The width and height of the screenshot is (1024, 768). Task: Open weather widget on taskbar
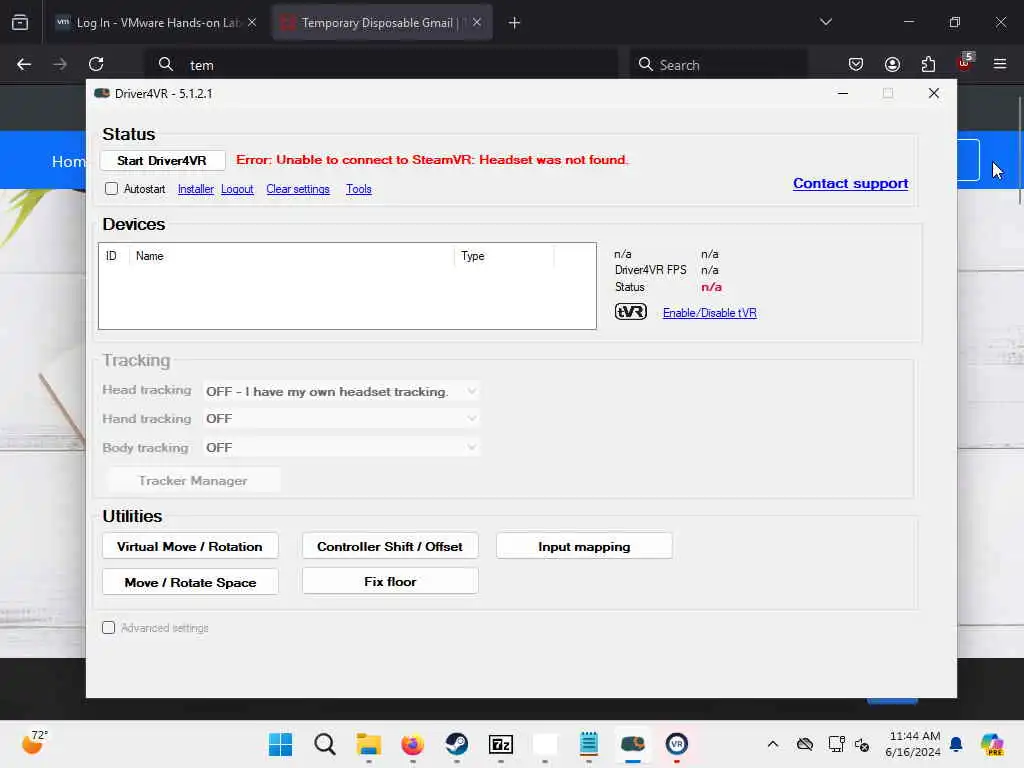point(34,743)
